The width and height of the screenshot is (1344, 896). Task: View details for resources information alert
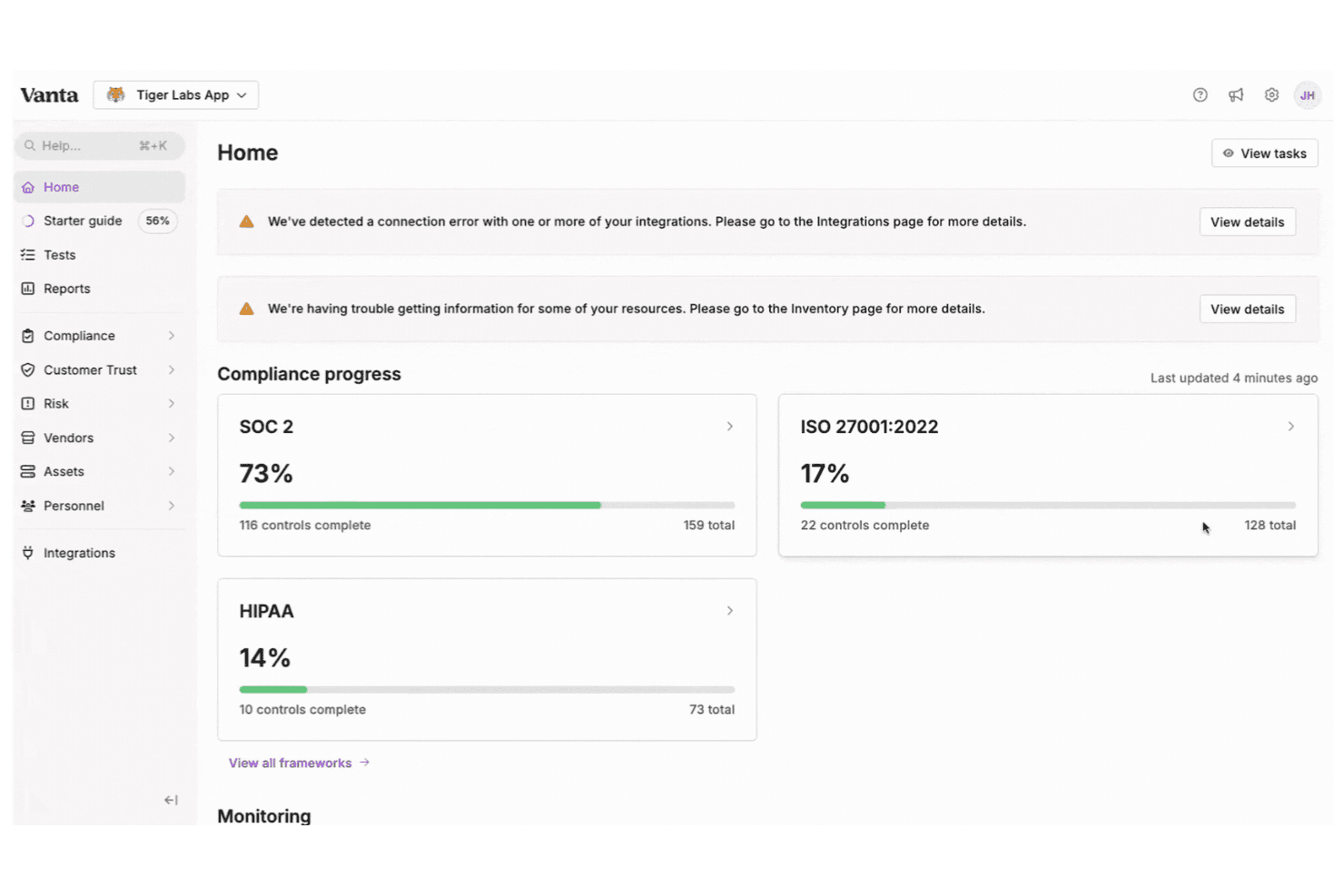pos(1247,310)
